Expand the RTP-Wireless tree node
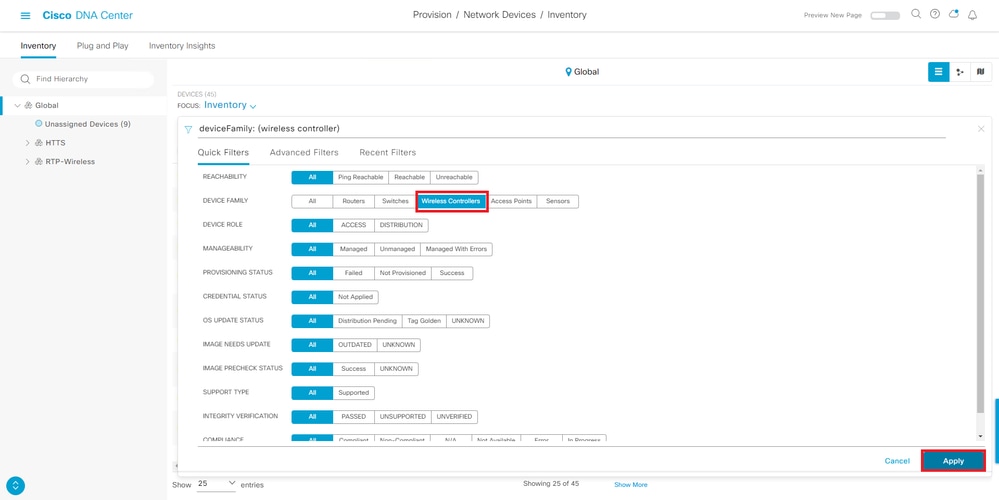 (x=27, y=162)
